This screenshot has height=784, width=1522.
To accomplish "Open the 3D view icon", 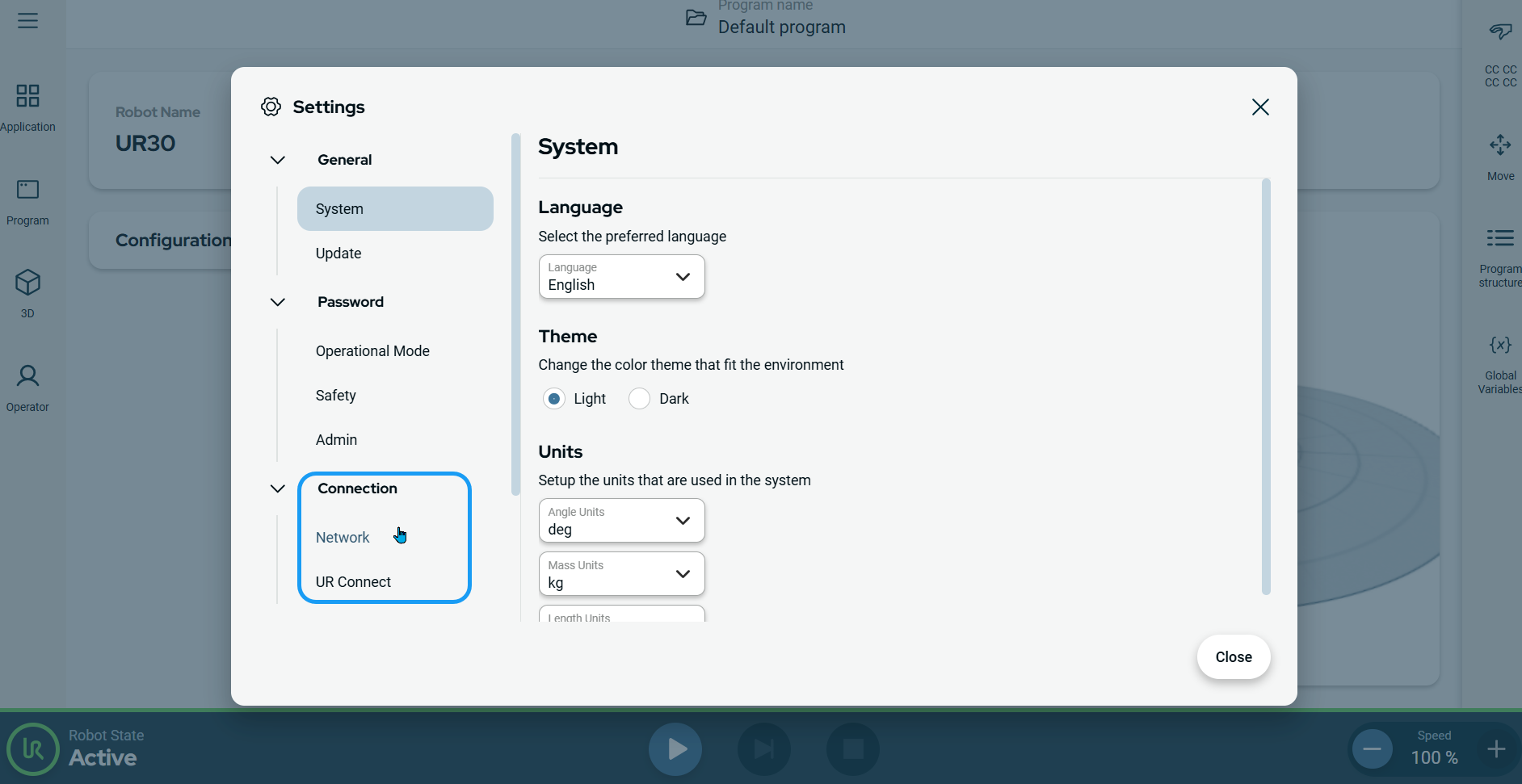I will [x=27, y=283].
